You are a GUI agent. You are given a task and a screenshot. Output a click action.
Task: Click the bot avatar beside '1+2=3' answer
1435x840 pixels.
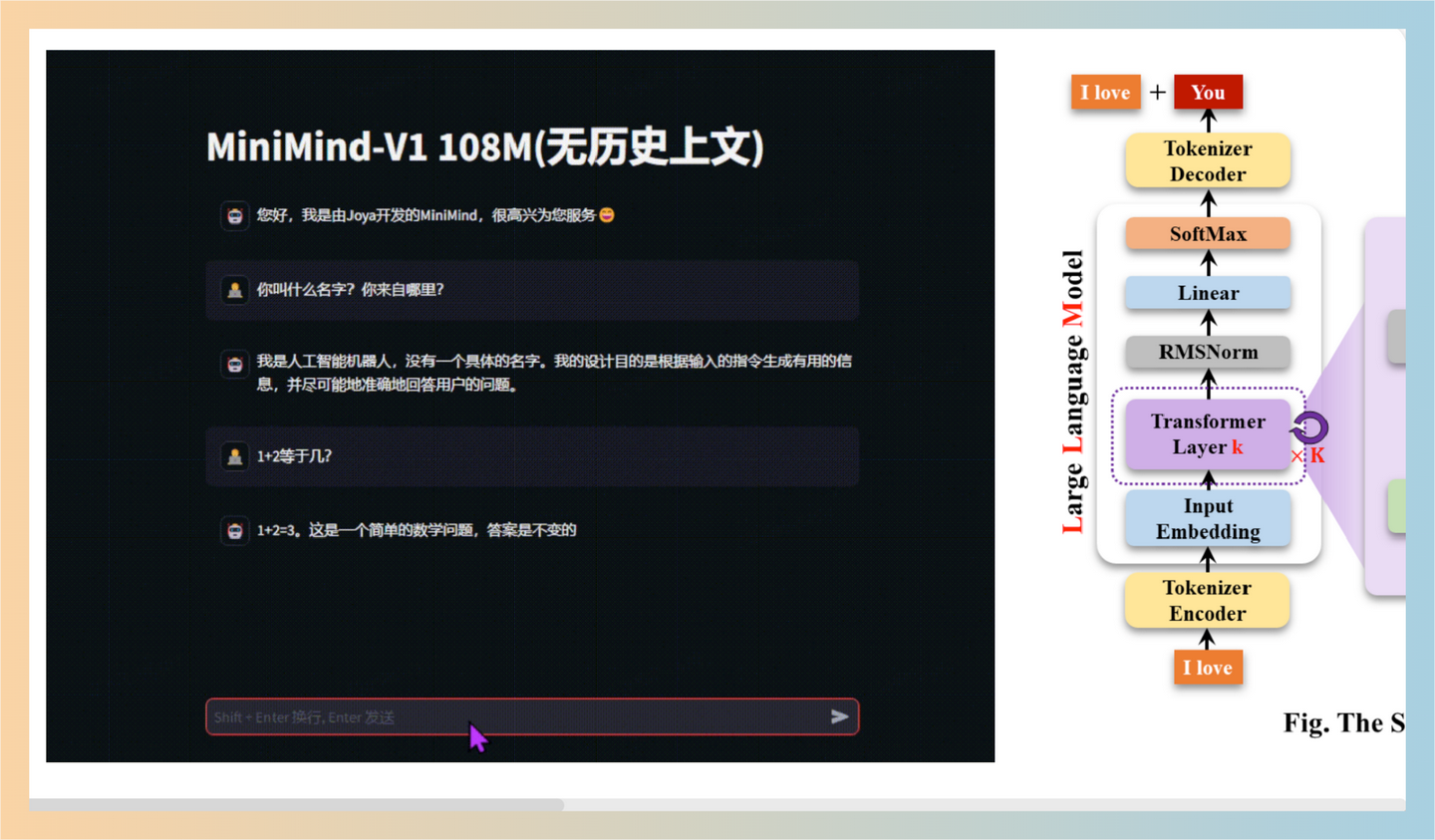235,531
